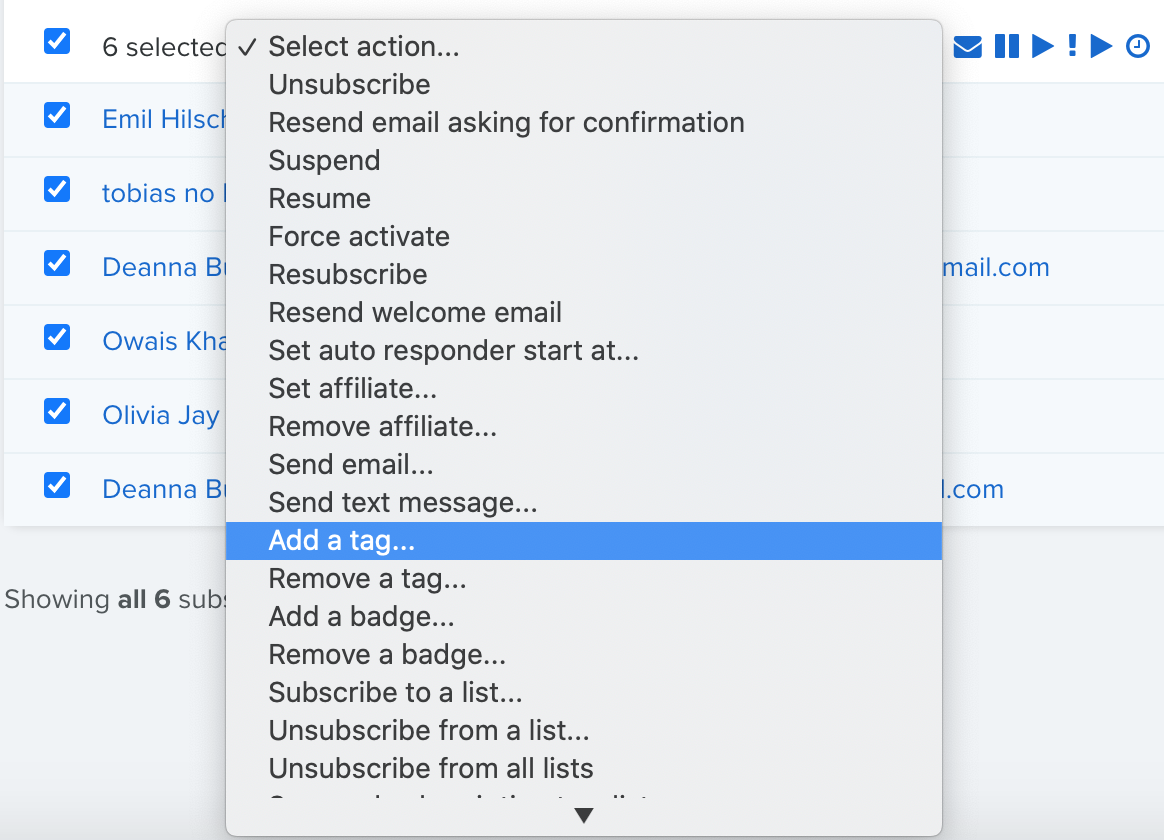Uncheck the Emil Hilsch row checkbox

[x=57, y=116]
